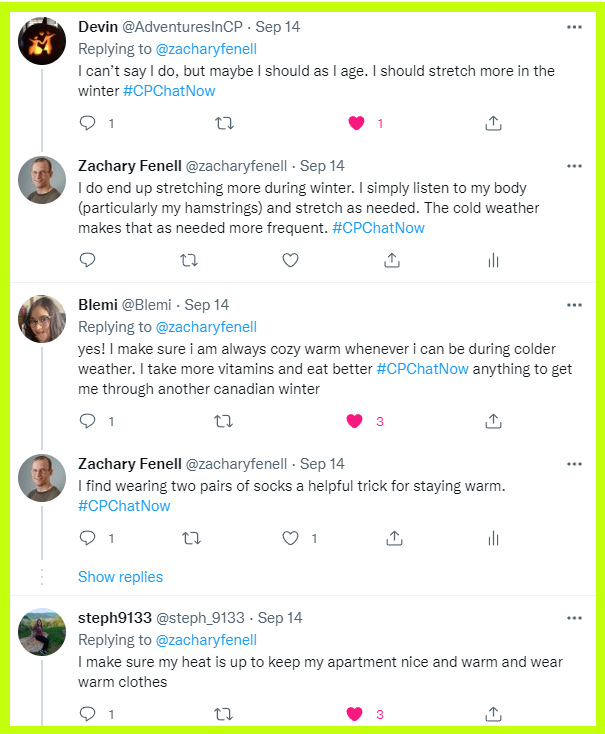
Task: Retweet Devin's stretching tweet
Action: click(224, 123)
